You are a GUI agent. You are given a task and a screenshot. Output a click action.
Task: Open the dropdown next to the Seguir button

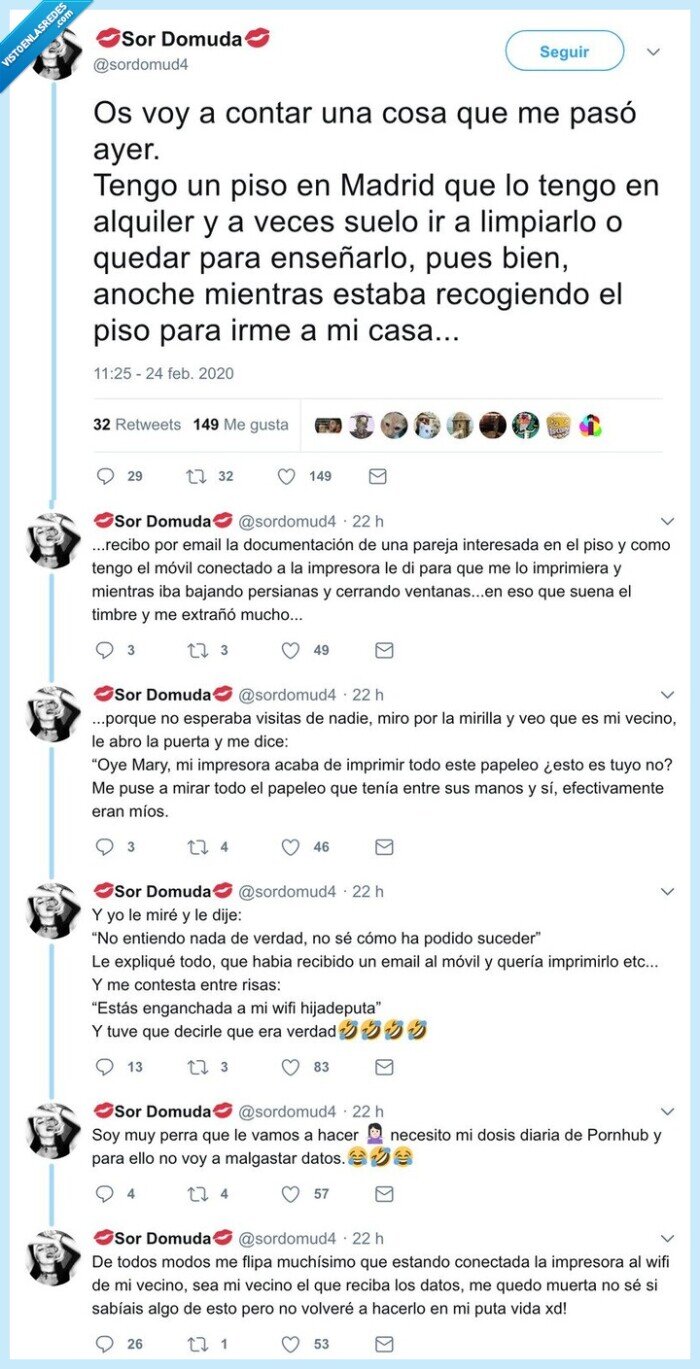tap(653, 51)
